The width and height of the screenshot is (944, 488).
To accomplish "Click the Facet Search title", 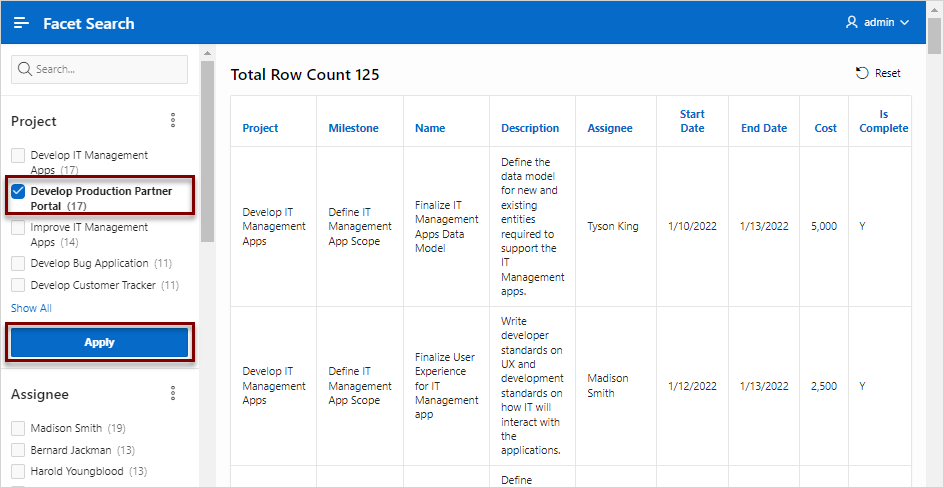I will click(x=88, y=23).
